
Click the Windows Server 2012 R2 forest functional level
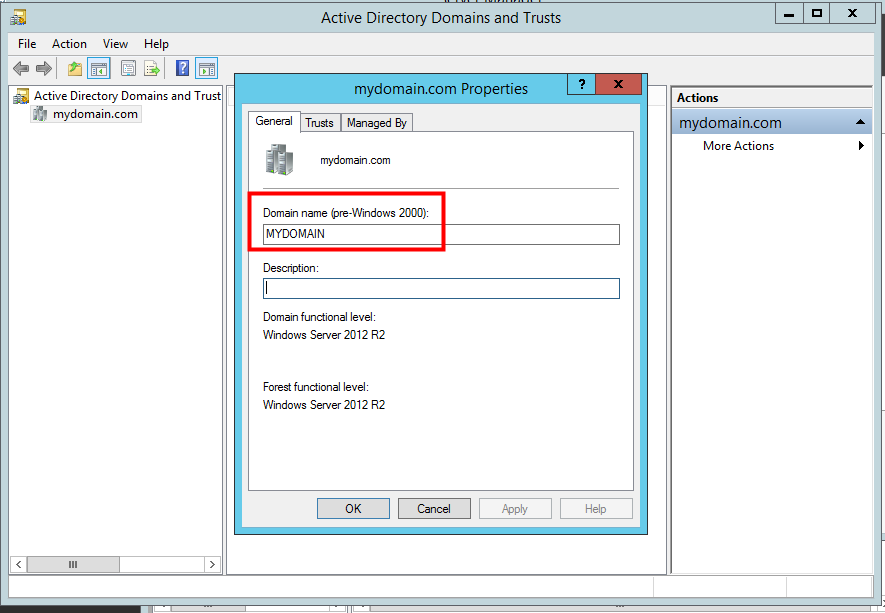324,405
